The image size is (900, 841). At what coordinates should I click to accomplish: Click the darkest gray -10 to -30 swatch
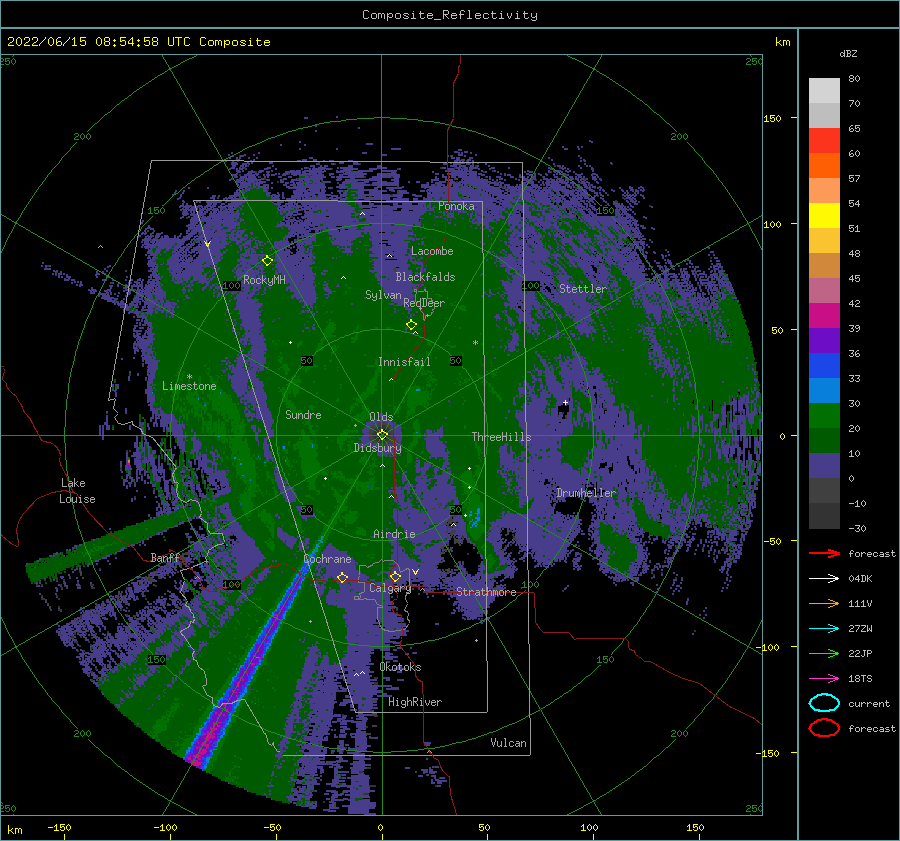824,516
